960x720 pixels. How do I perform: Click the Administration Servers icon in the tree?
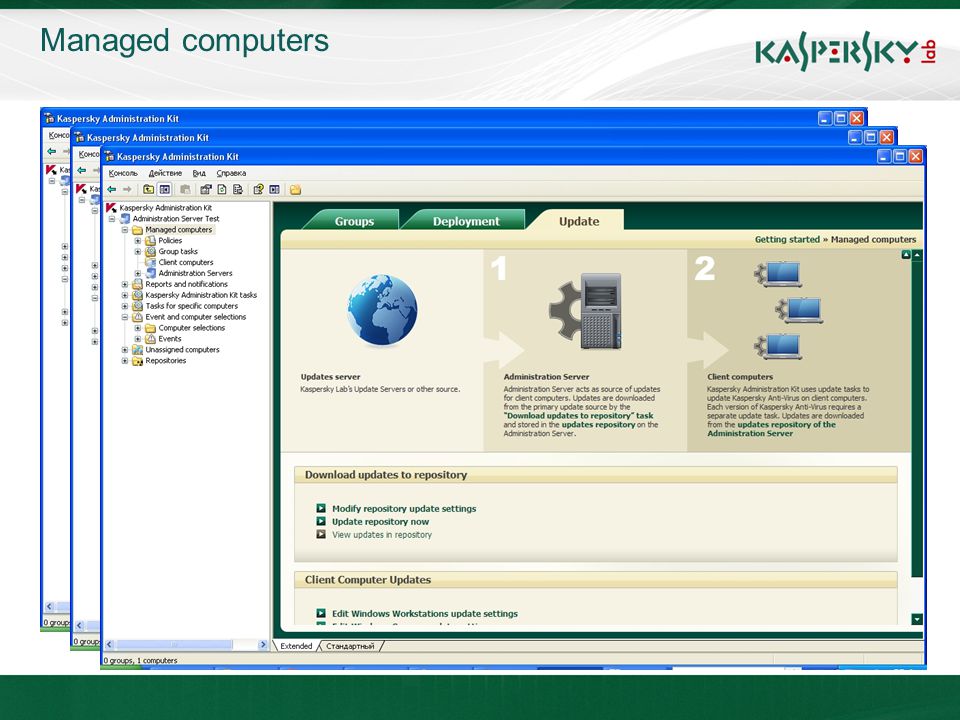151,273
